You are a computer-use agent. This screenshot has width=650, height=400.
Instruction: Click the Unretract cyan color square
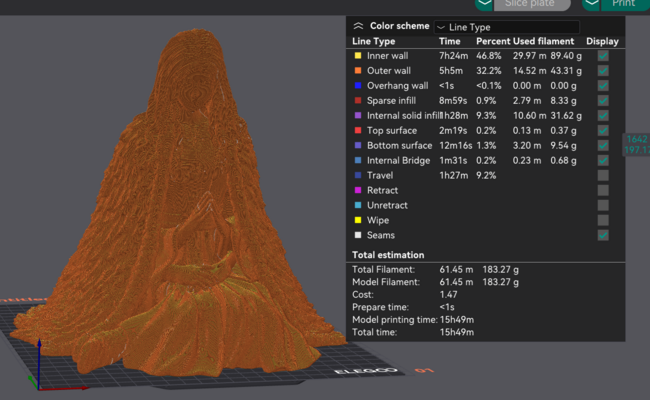pos(358,205)
